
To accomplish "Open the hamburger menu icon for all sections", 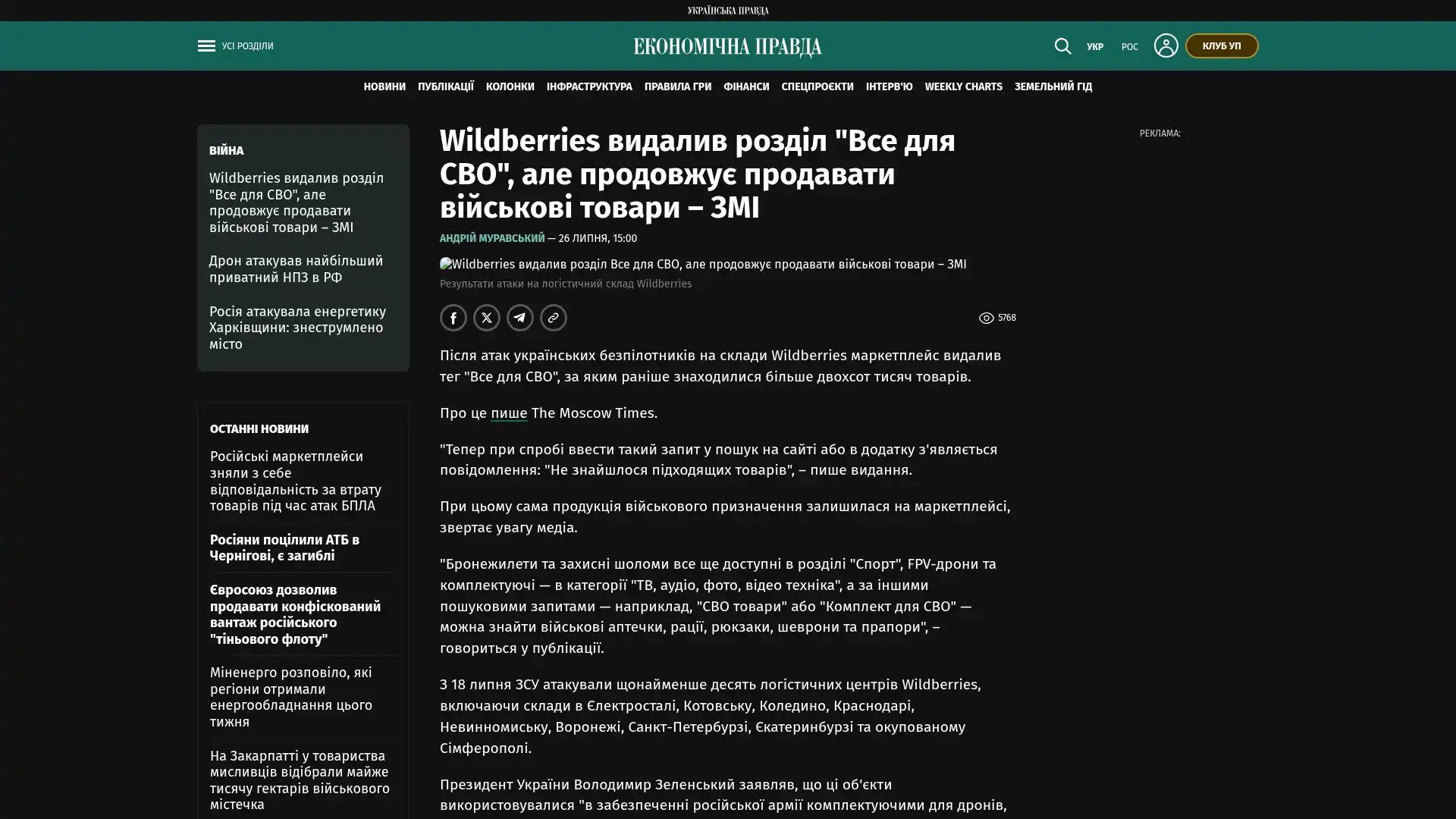I will click(x=206, y=45).
